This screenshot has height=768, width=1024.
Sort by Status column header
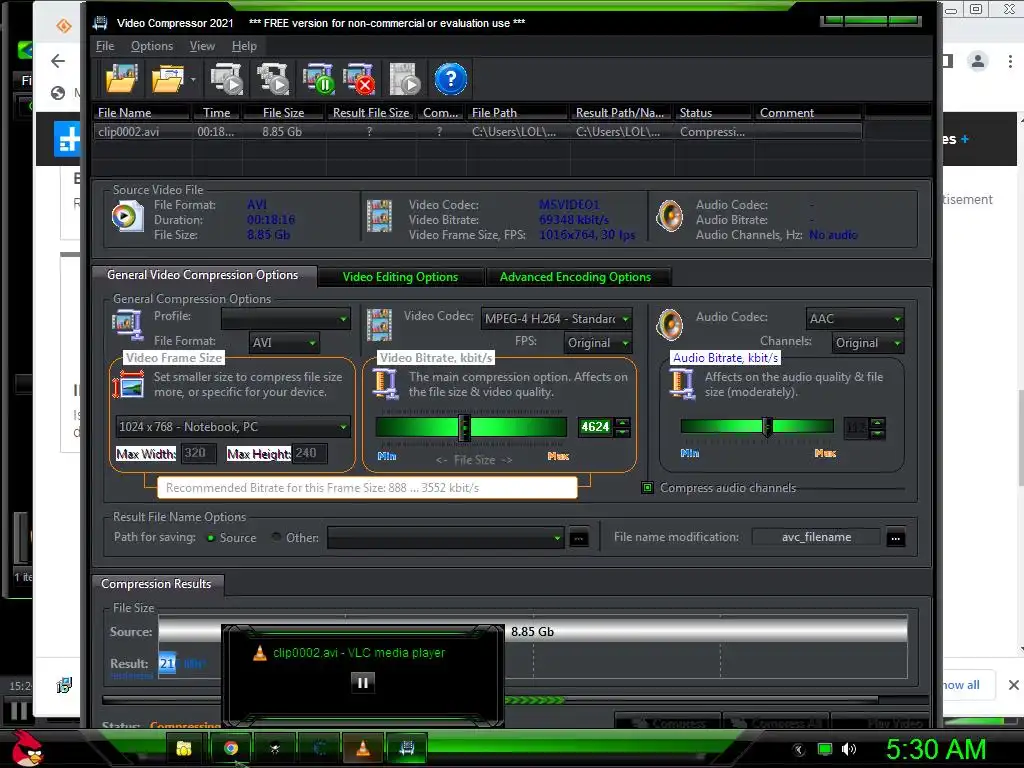713,113
